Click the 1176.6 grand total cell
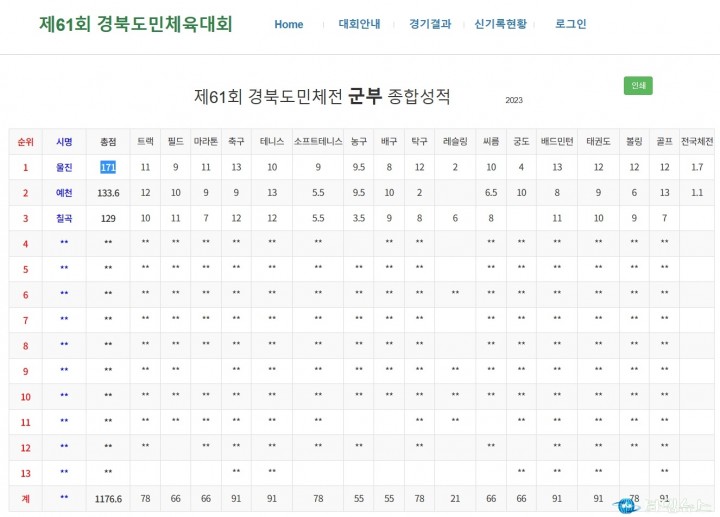This screenshot has width=720, height=517. pos(108,497)
